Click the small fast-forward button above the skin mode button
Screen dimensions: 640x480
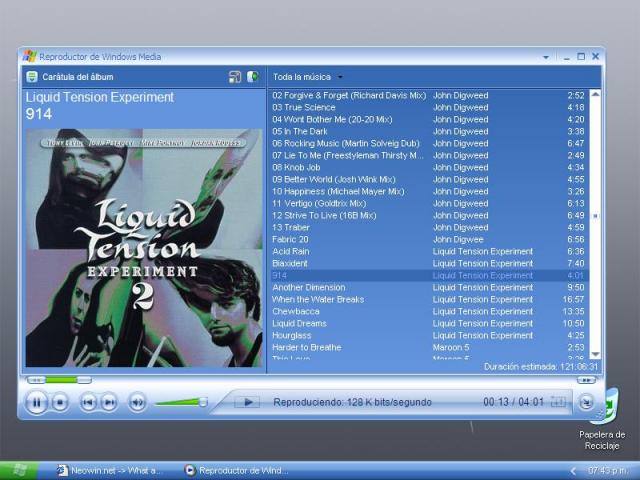coord(586,380)
